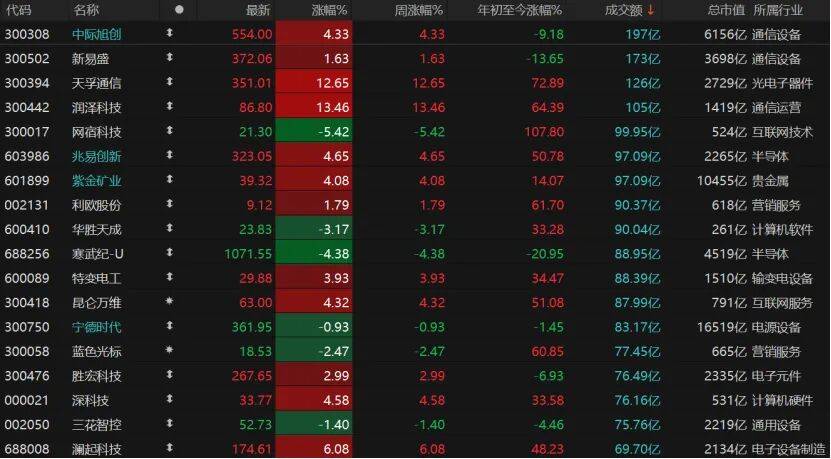Sort by 涨幅% column header
This screenshot has height=459, width=831.
[329, 10]
